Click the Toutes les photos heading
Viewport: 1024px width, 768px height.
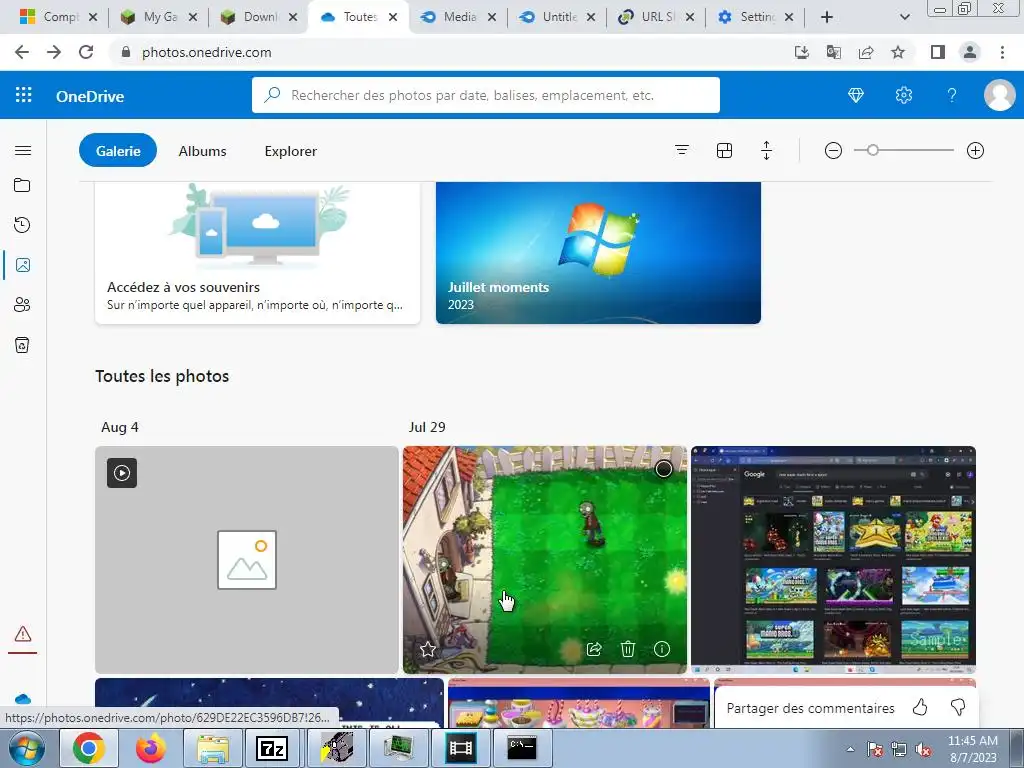pos(162,376)
